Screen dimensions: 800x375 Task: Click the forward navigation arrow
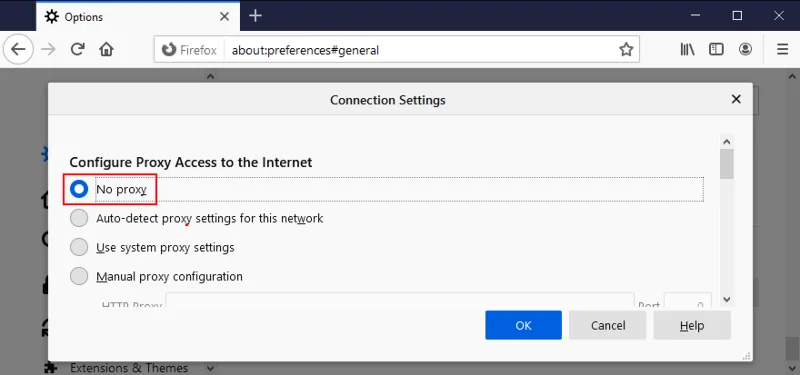pyautogui.click(x=48, y=49)
